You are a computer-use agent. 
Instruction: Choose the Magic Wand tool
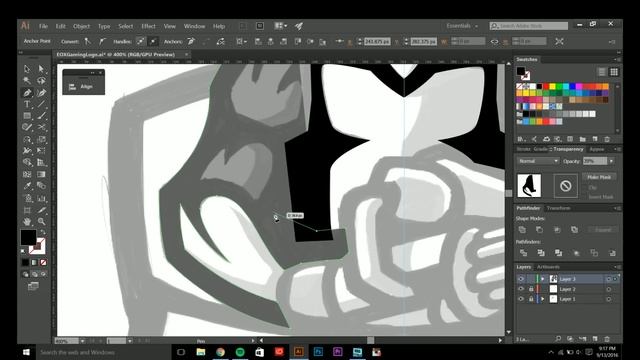point(27,81)
